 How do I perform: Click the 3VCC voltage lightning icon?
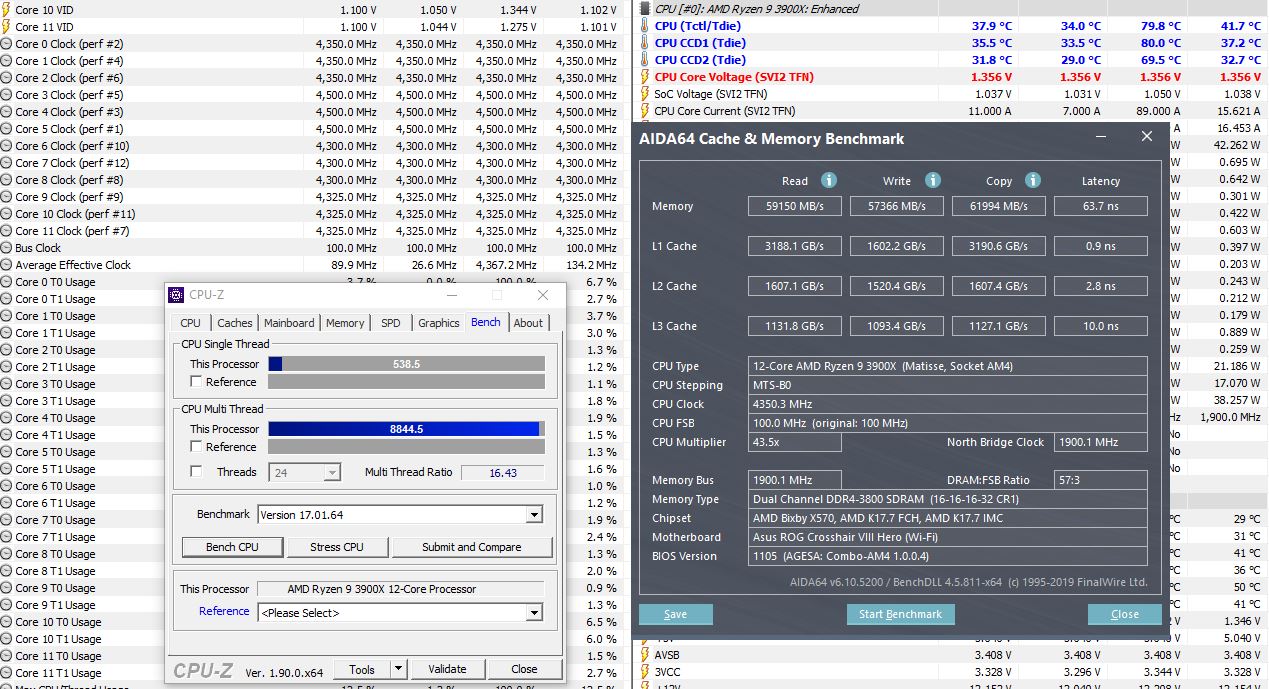pos(645,672)
